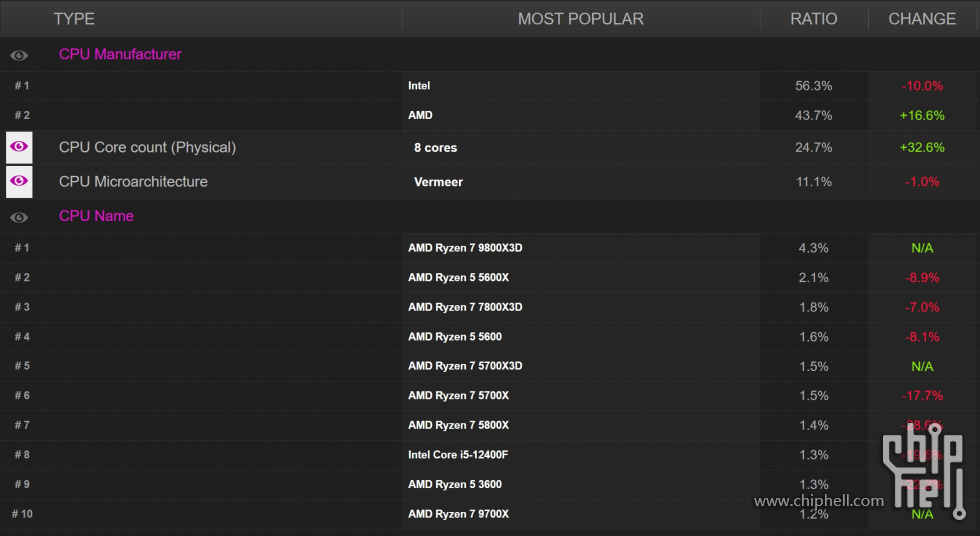Click the MOST POPULAR column header
Screen dimensions: 980x536
tap(581, 19)
